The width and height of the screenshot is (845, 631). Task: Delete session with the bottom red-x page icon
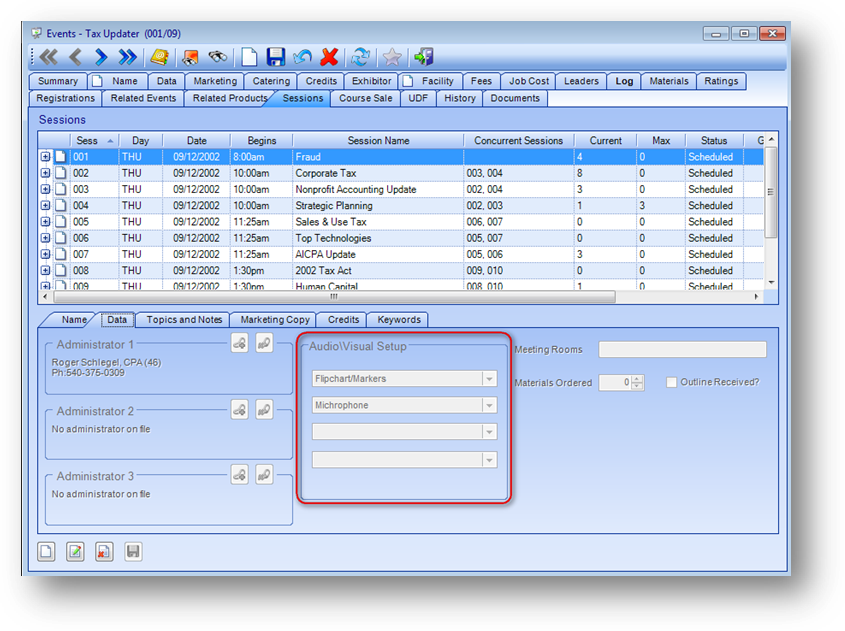(104, 551)
